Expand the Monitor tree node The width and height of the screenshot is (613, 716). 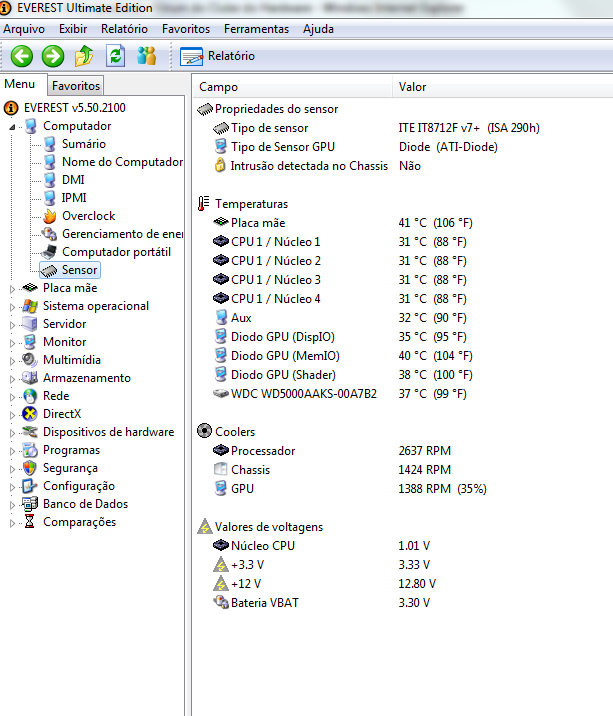(12, 343)
